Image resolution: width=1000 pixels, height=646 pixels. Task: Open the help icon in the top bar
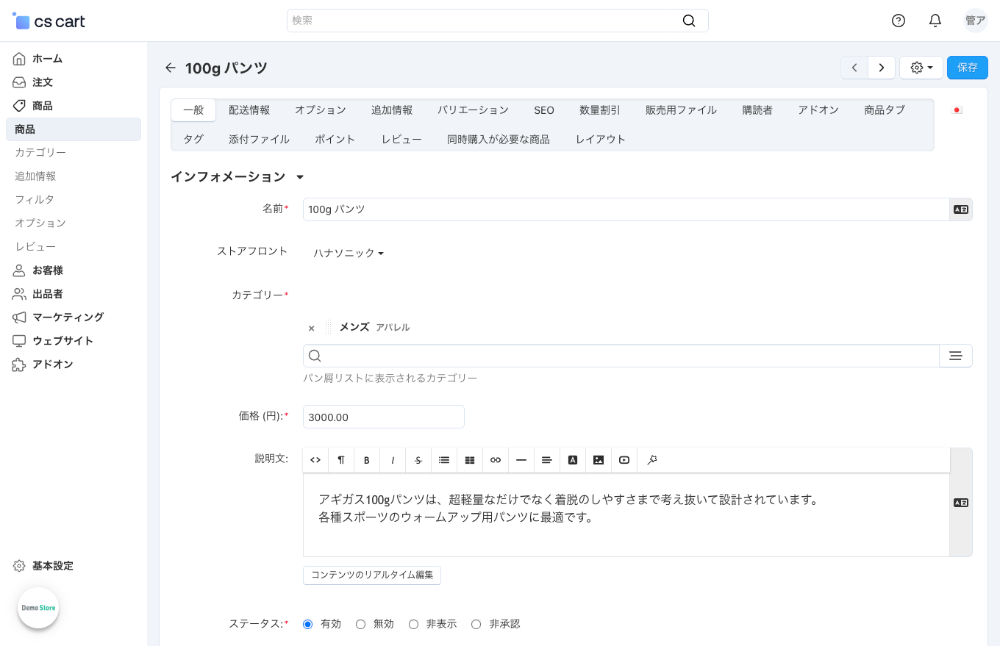click(898, 20)
